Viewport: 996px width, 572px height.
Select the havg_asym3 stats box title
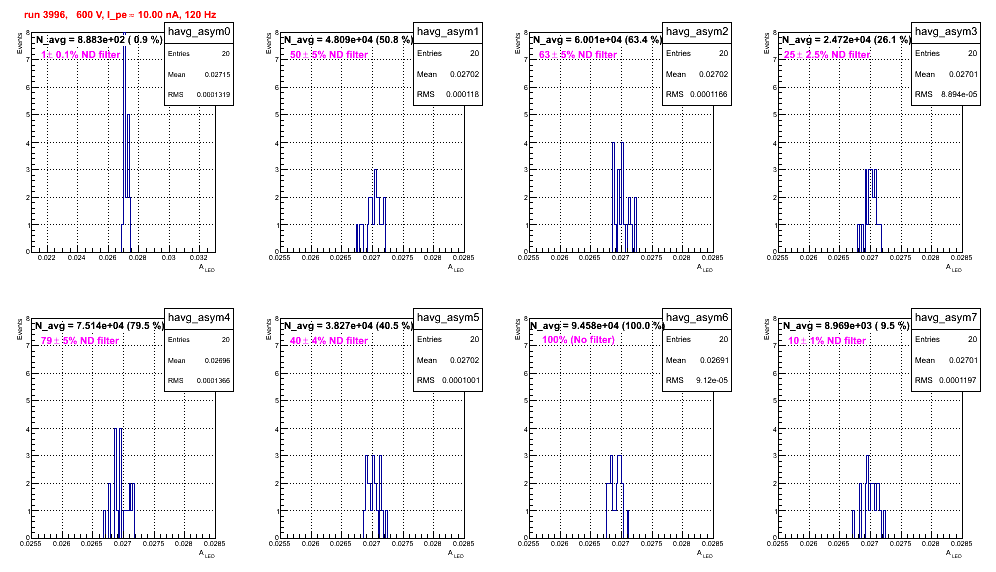tap(946, 31)
